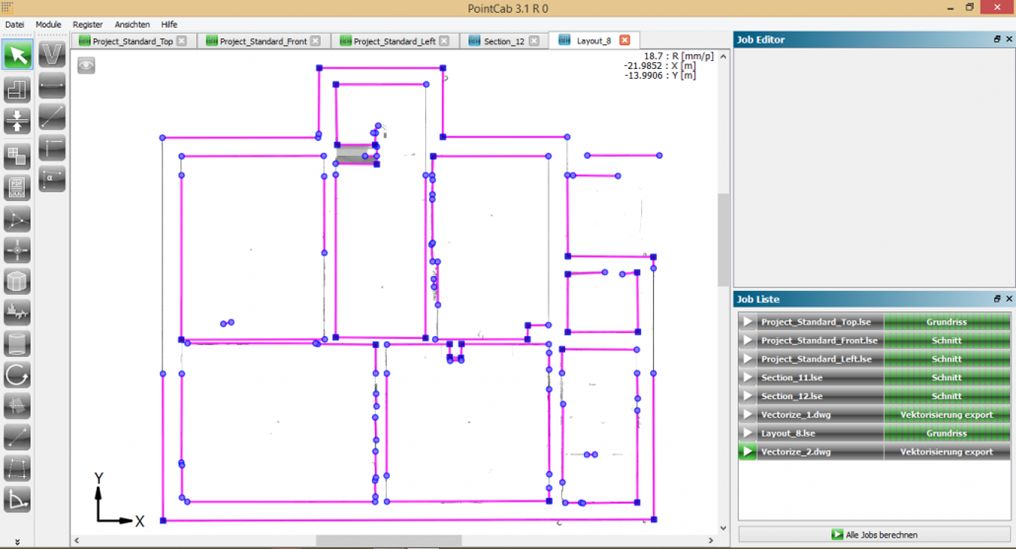The height and width of the screenshot is (549, 1016).
Task: Close the Project_Standard_Front tab
Action: pos(315,41)
